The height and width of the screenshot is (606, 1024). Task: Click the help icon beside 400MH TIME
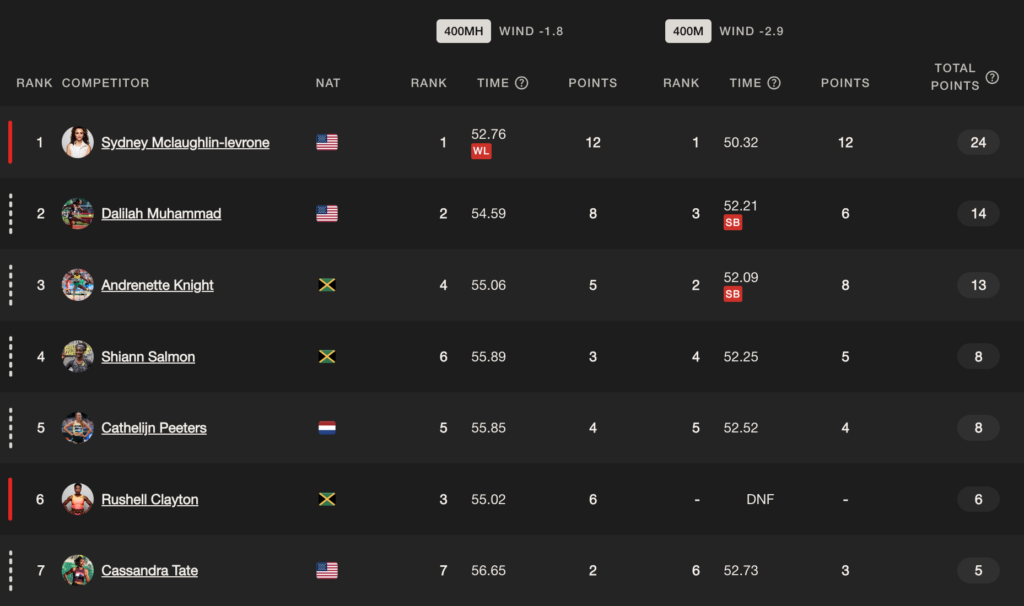pyautogui.click(x=521, y=83)
